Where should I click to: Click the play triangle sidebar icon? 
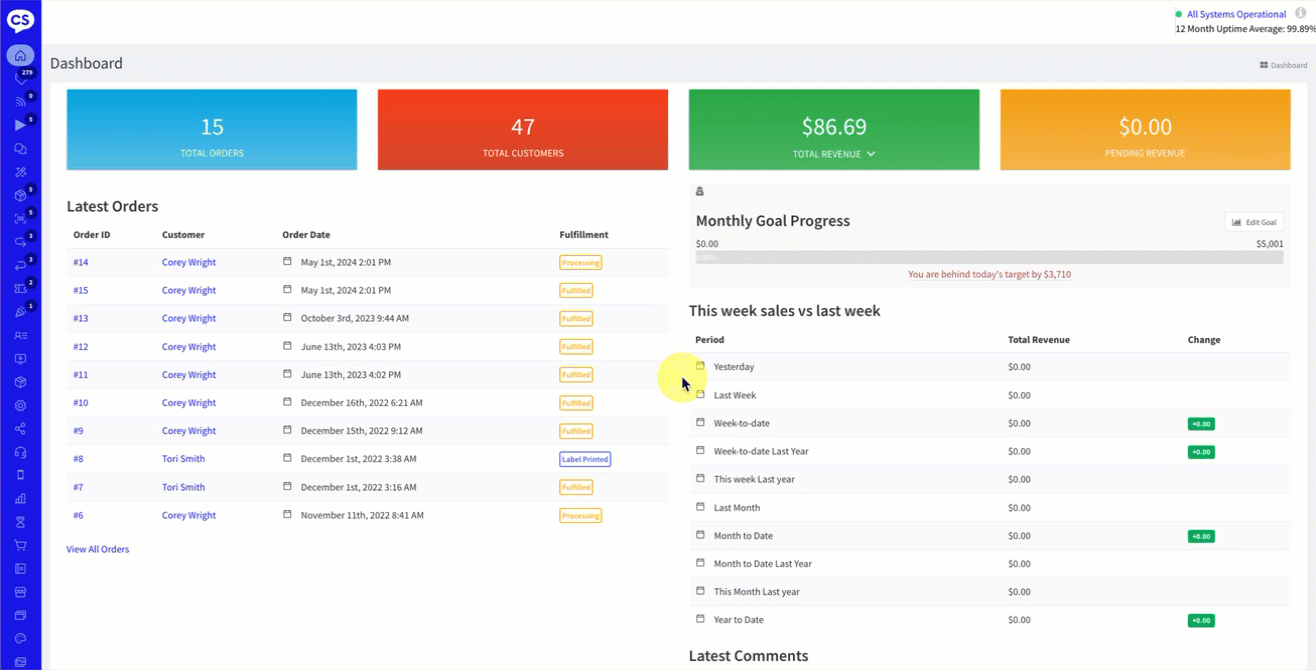pos(20,125)
